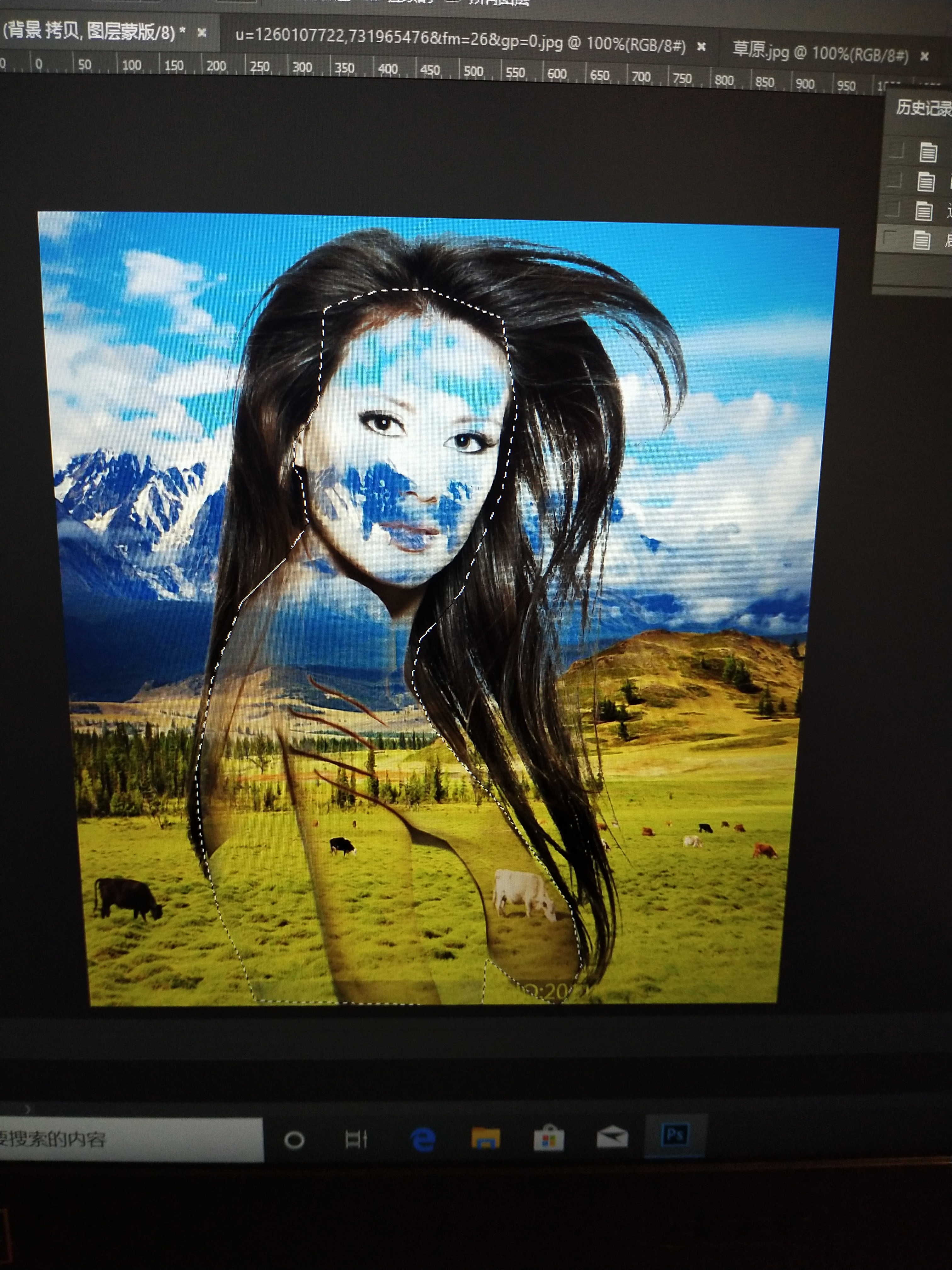This screenshot has height=1270, width=952.
Task: Close the 草原.jpg document tab
Action: coord(925,56)
